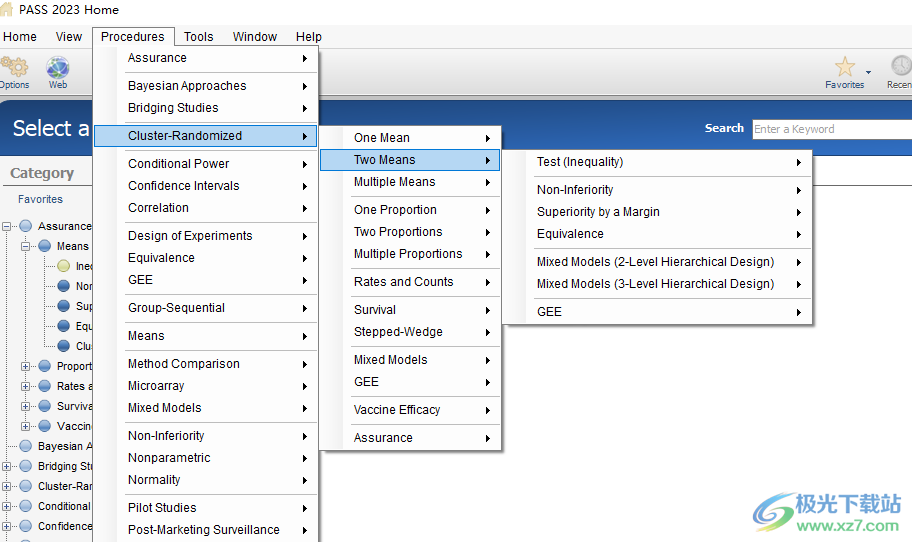The image size is (912, 542).
Task: Open Pilot Studies submenu
Action: coord(205,508)
